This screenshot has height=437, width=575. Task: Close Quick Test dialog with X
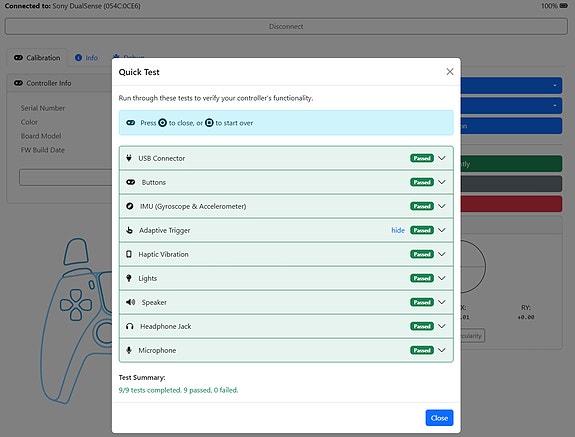(x=450, y=72)
